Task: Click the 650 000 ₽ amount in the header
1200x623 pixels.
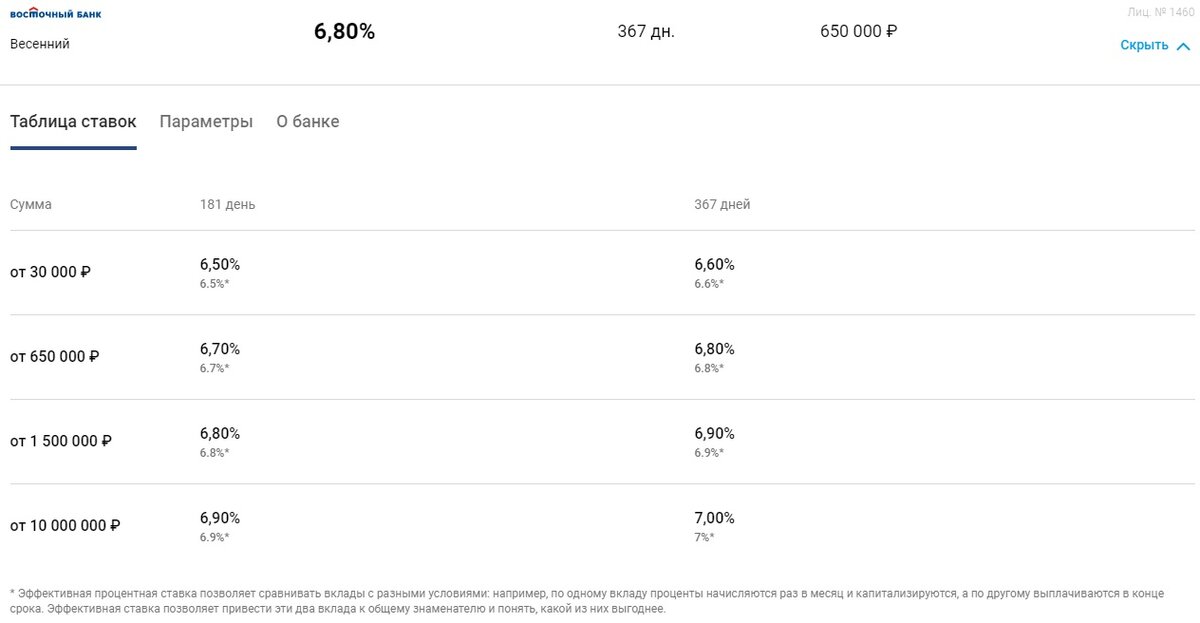Action: pyautogui.click(x=858, y=32)
